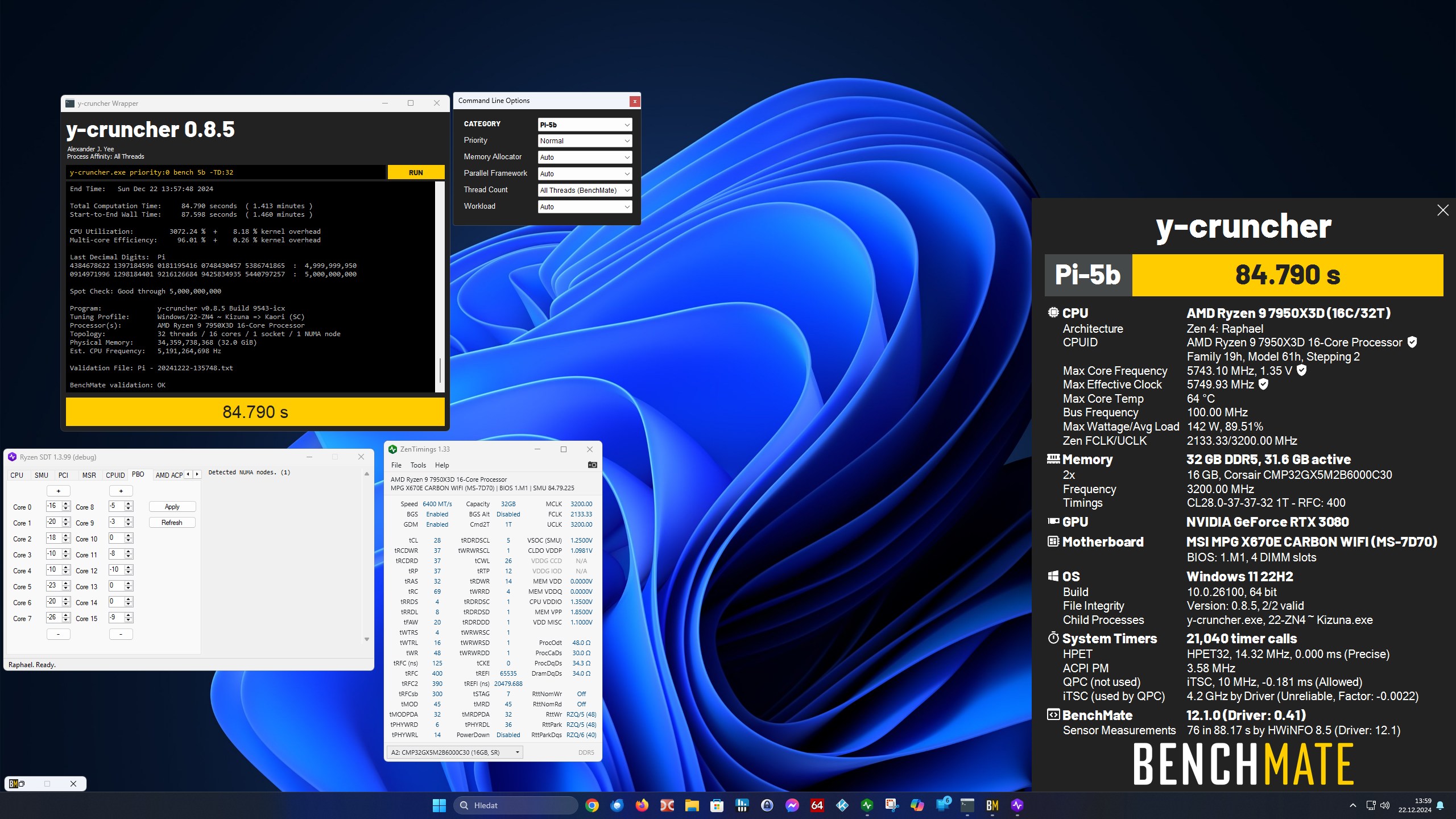1456x819 pixels.
Task: Click Apply in Ryzen SDT PBO tab
Action: pos(172,507)
